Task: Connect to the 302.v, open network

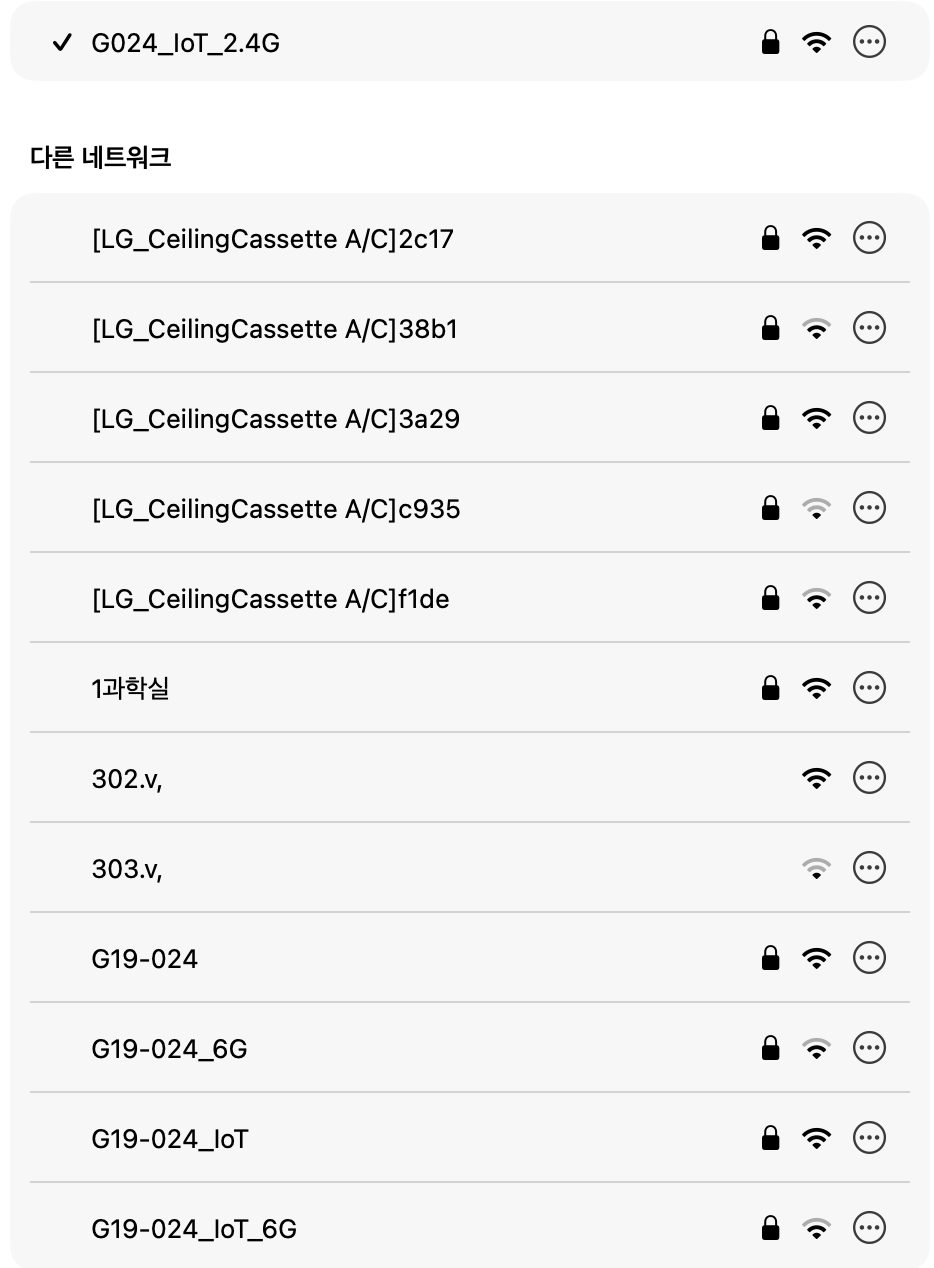Action: (127, 778)
